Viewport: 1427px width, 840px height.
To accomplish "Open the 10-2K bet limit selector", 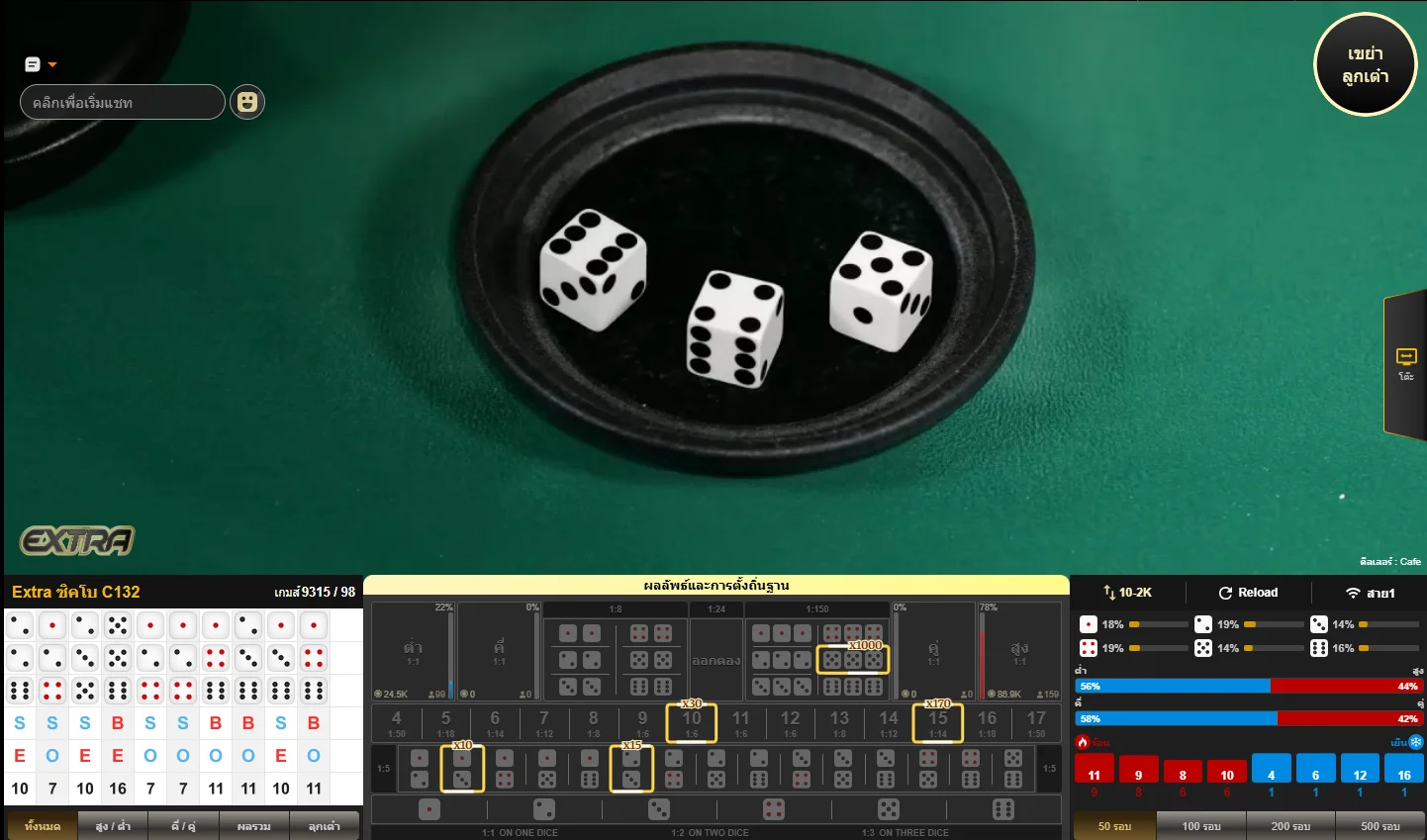I will pyautogui.click(x=1127, y=593).
